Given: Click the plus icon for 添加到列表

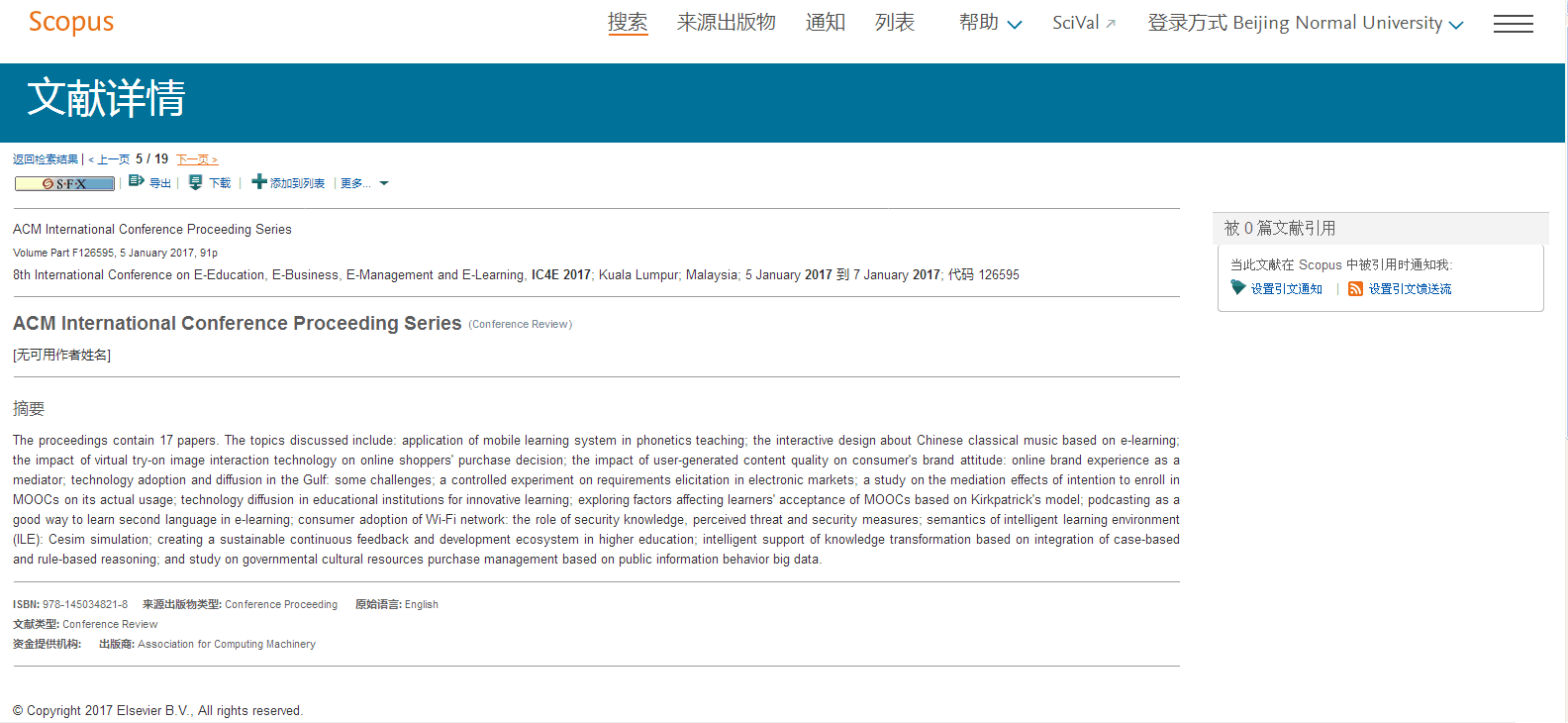Looking at the screenshot, I should tap(259, 181).
